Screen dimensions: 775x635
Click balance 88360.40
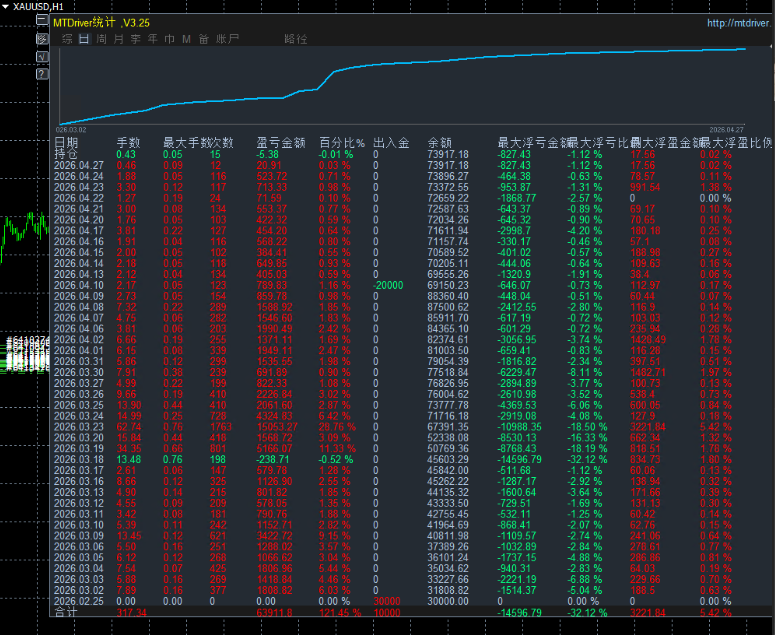coord(448,296)
